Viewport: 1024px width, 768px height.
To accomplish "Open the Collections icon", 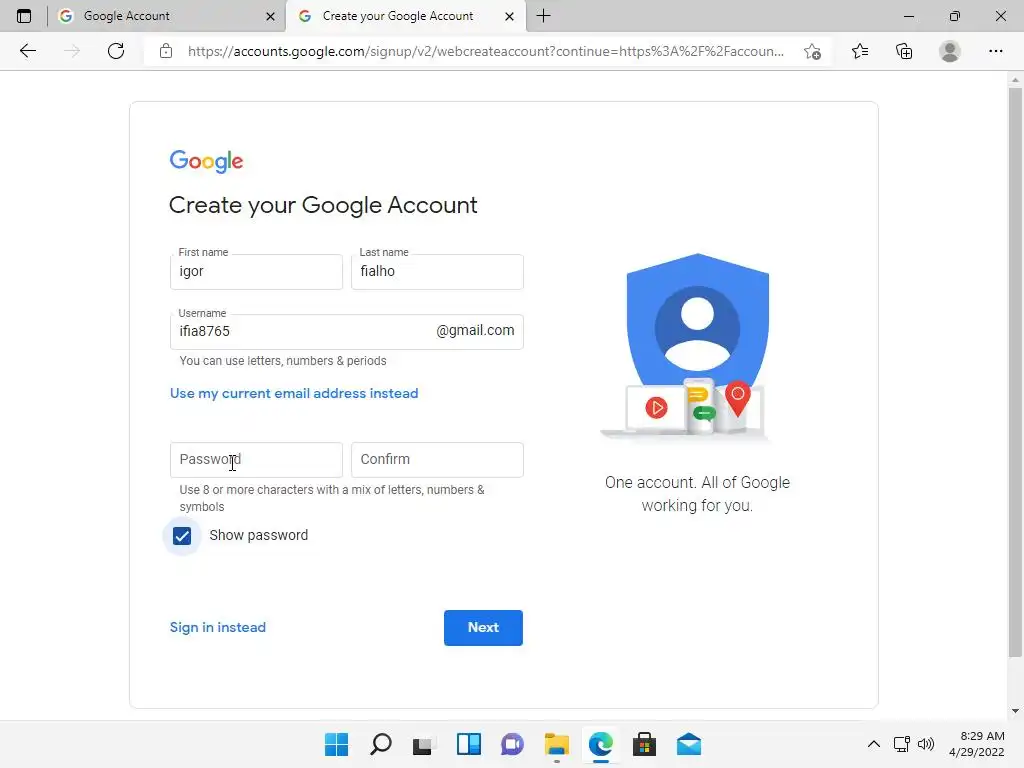I will pyautogui.click(x=904, y=51).
